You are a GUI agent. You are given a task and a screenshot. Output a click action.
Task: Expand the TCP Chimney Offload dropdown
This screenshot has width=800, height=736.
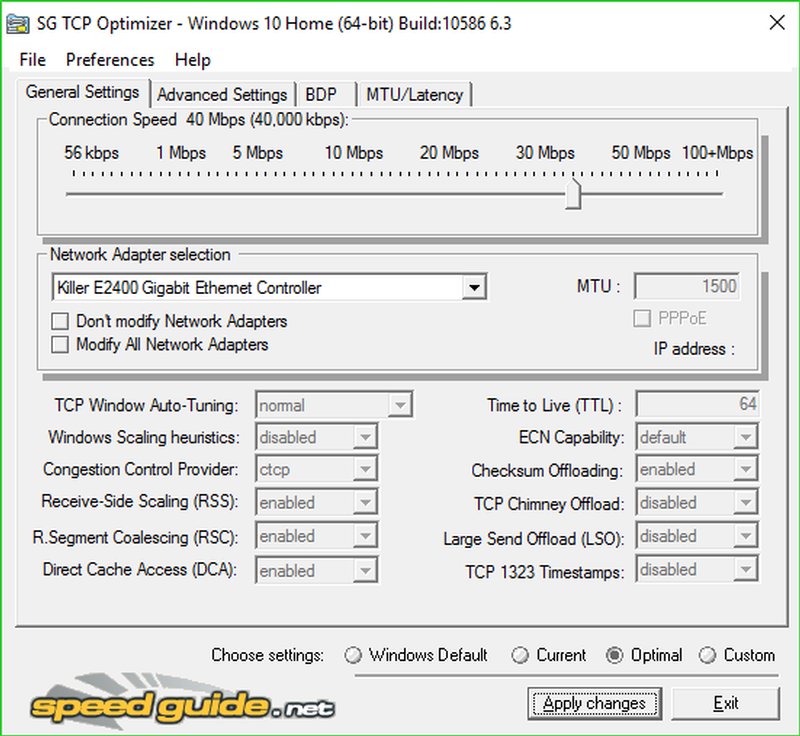(x=745, y=503)
